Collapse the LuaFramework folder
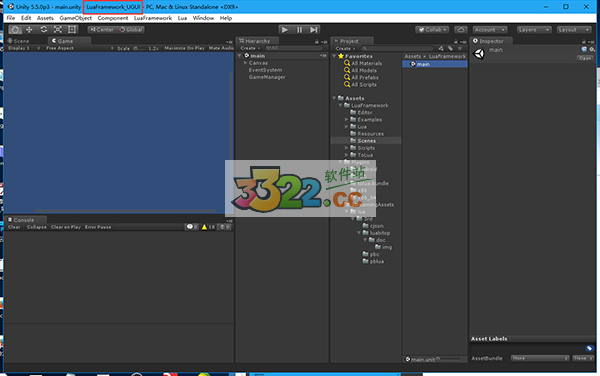The image size is (600, 376). pyautogui.click(x=341, y=105)
